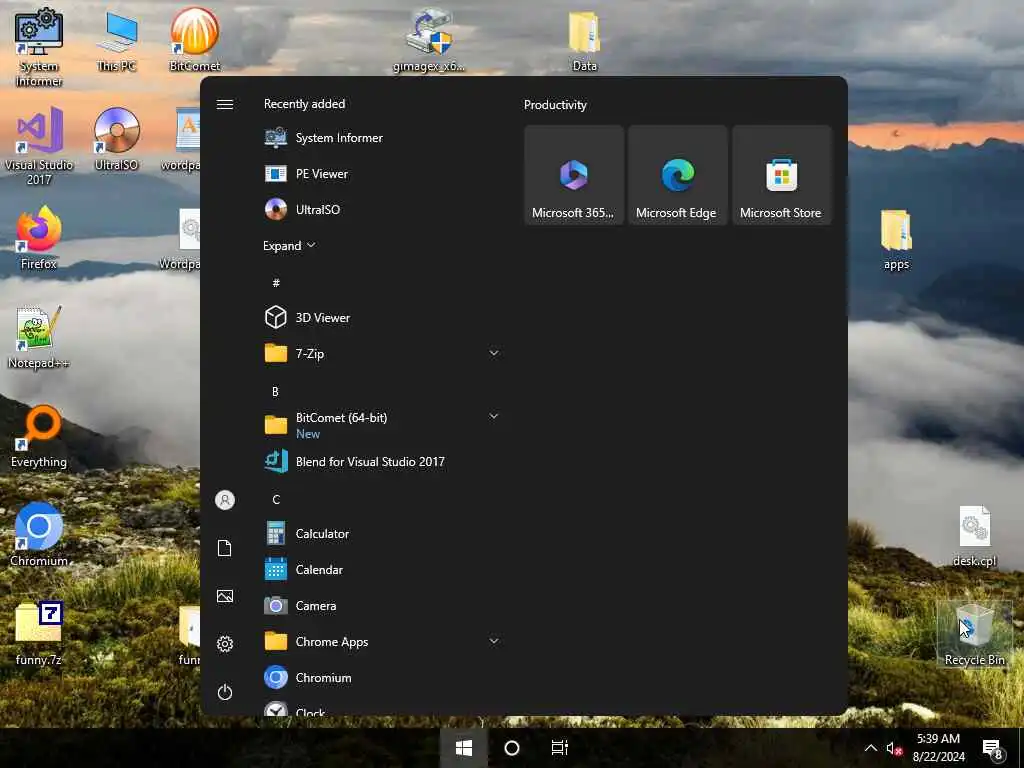The image size is (1024, 768).
Task: Open the Microsoft Store tile
Action: click(781, 175)
